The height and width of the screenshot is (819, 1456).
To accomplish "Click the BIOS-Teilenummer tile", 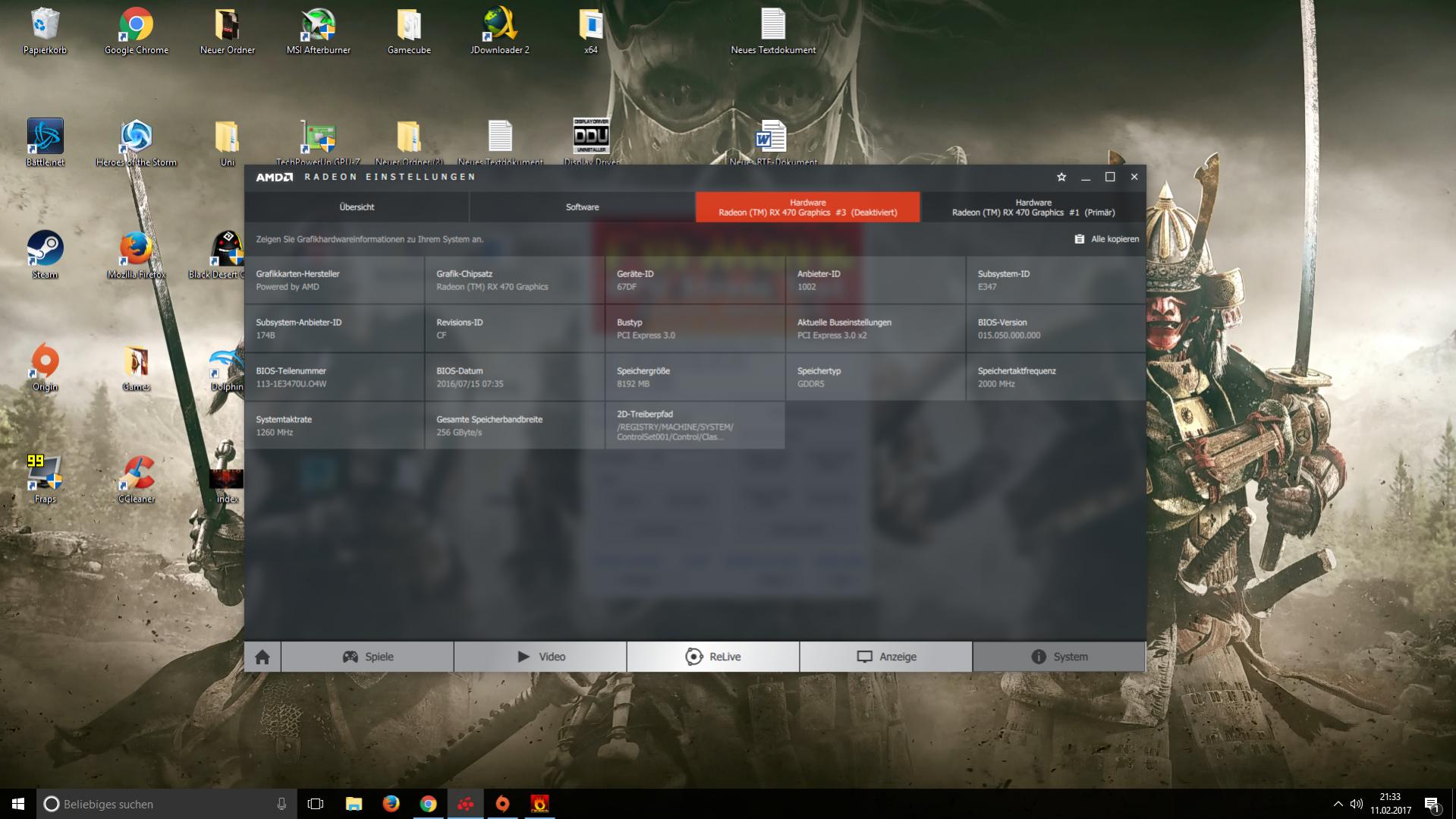I will (x=334, y=377).
